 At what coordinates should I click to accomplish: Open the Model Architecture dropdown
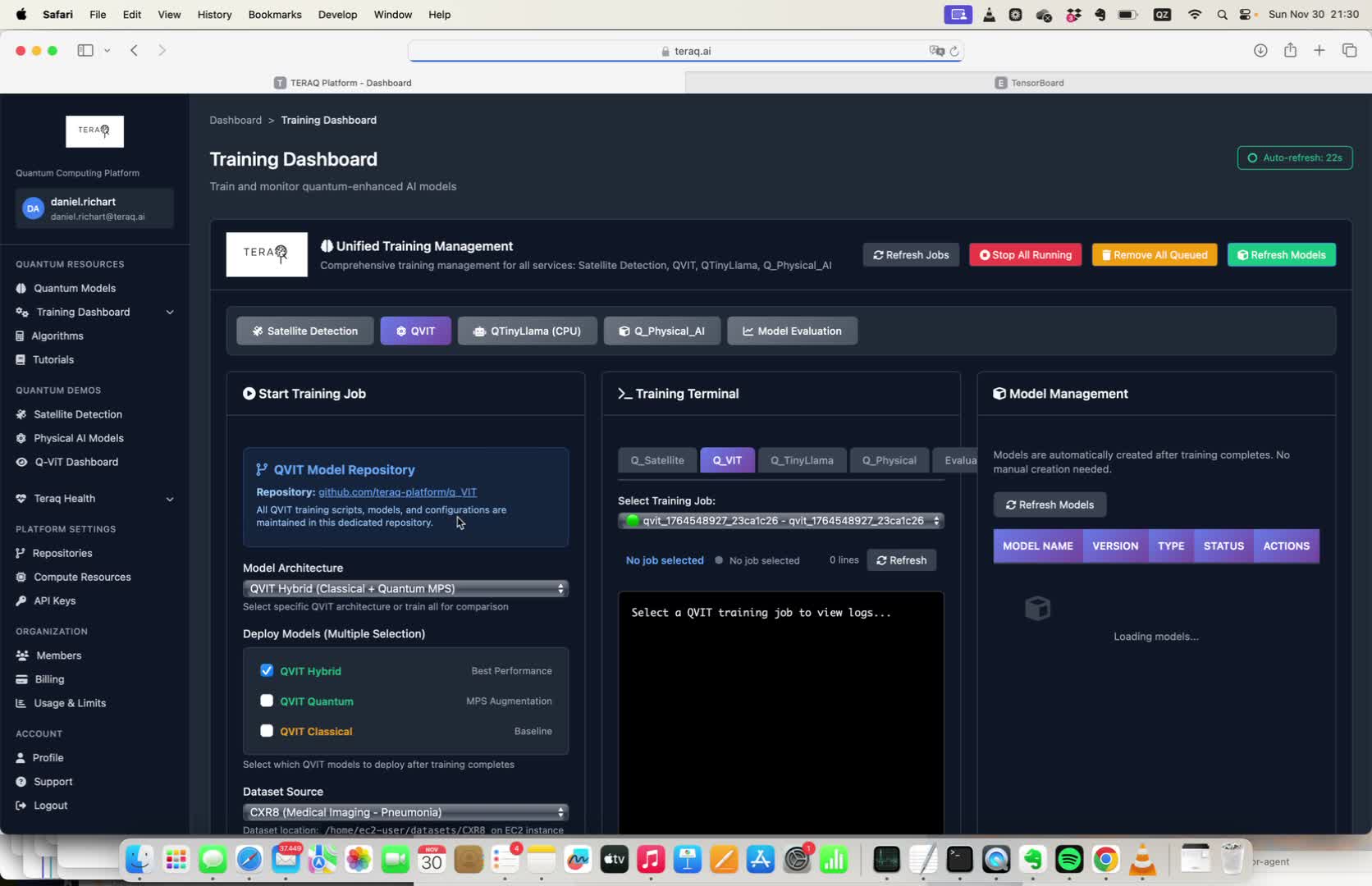click(x=405, y=588)
